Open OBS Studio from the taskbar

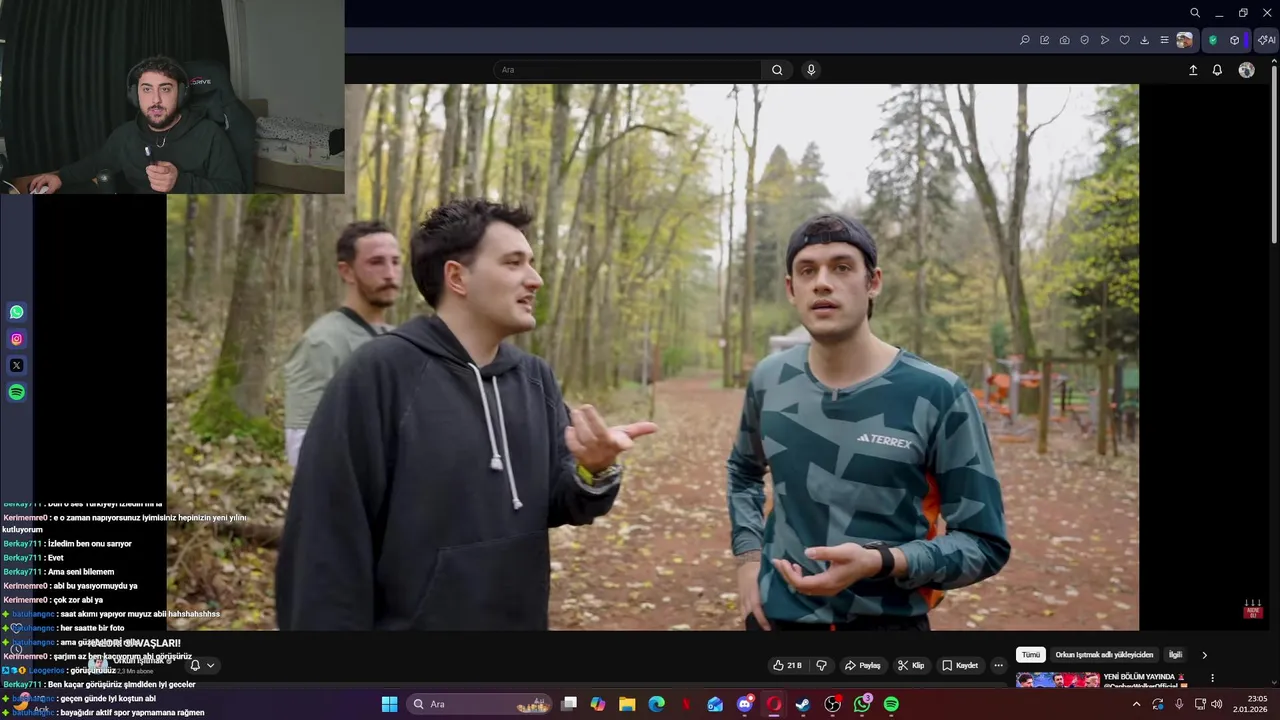[832, 704]
